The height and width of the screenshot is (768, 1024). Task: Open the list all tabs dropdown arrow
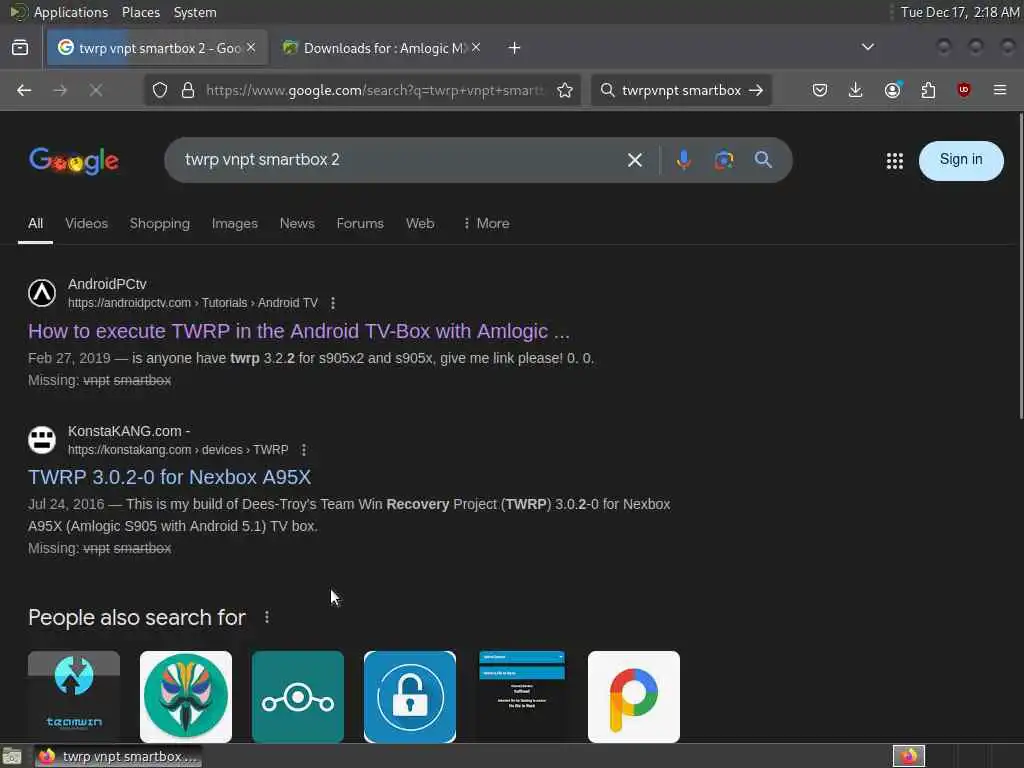click(x=868, y=47)
